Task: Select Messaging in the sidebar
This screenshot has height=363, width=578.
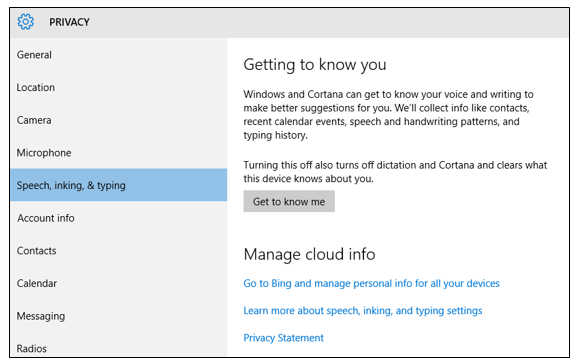Action: click(x=119, y=316)
